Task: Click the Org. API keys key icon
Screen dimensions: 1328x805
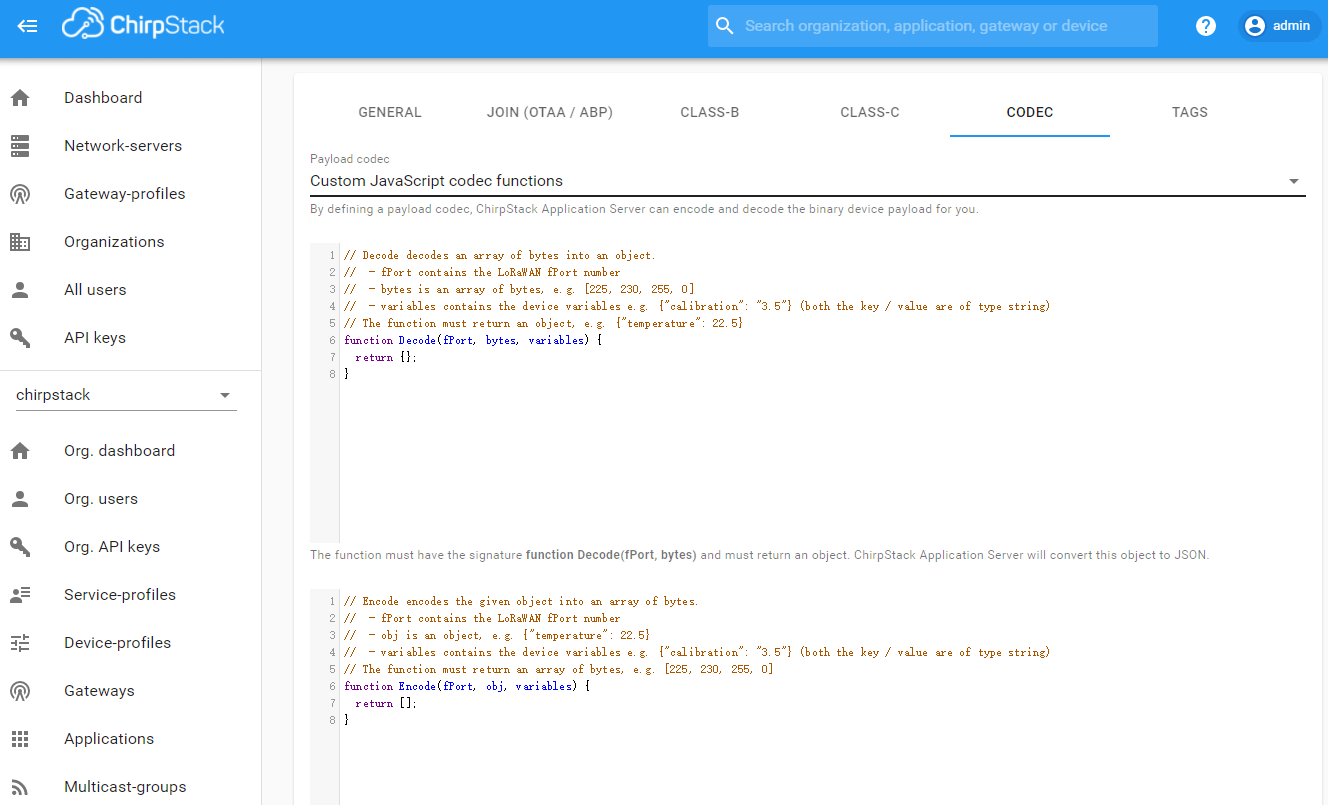Action: click(20, 547)
